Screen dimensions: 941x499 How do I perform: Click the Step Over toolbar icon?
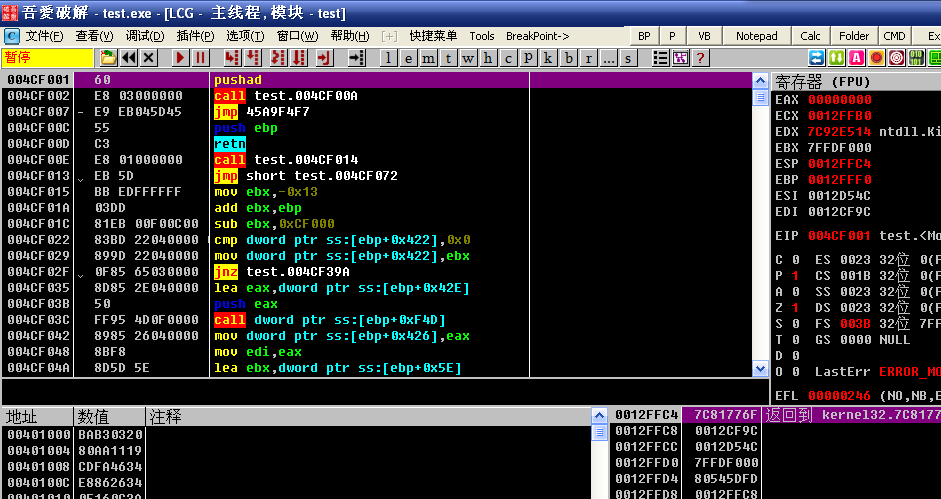(x=253, y=58)
